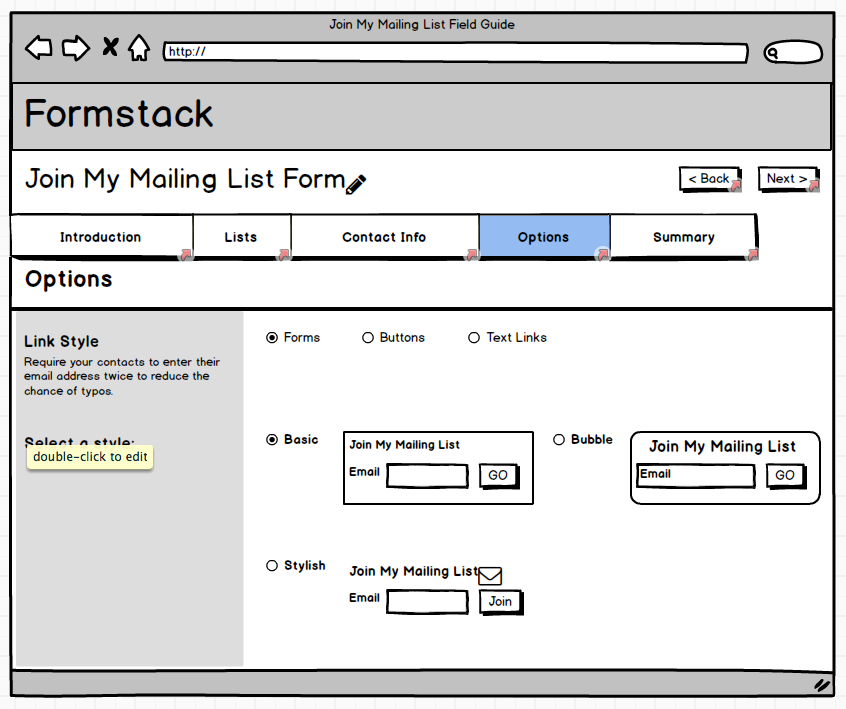The width and height of the screenshot is (846, 709).
Task: Click the Next > button
Action: point(788,179)
